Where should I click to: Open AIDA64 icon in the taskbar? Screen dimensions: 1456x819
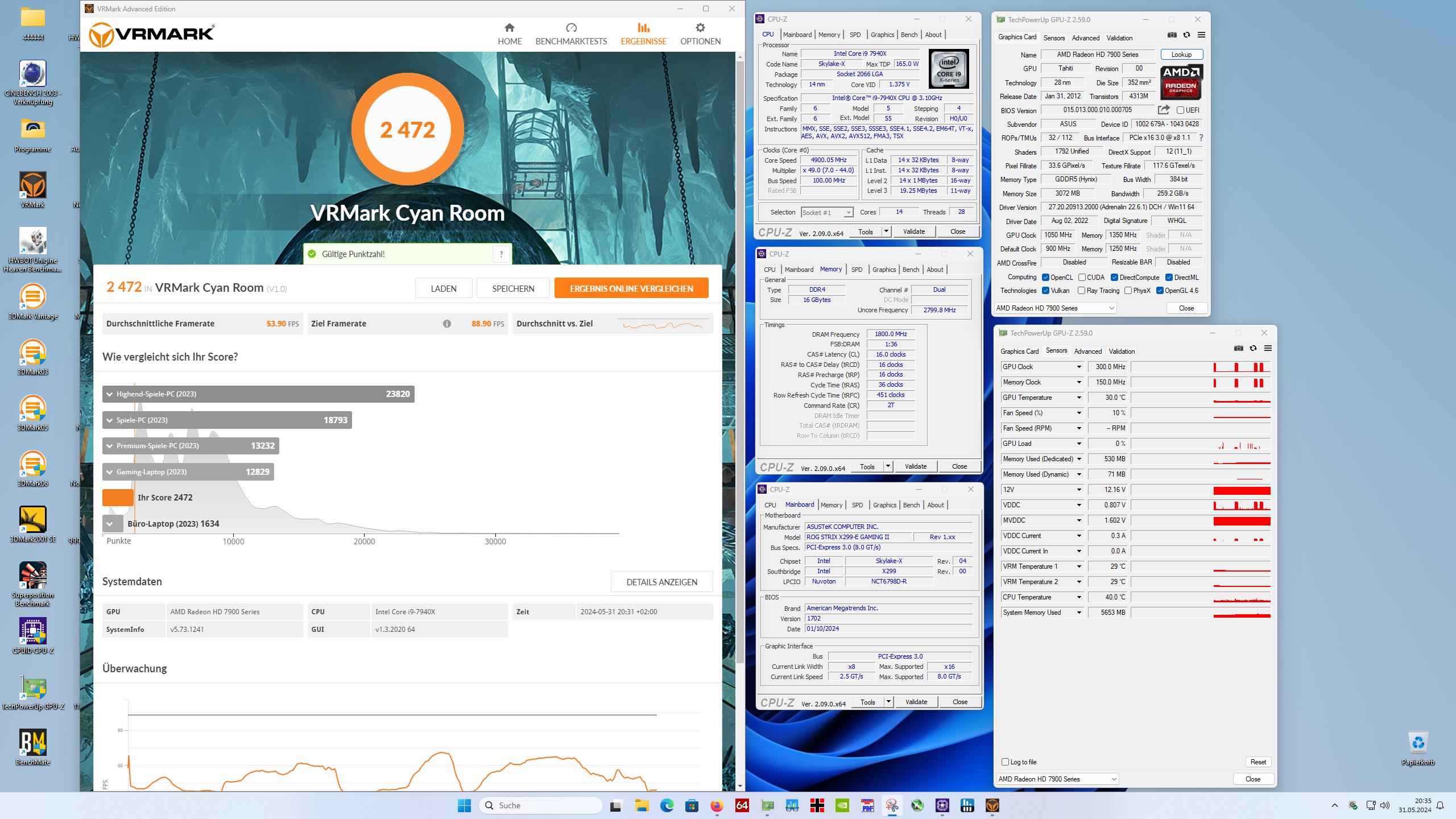pyautogui.click(x=742, y=805)
